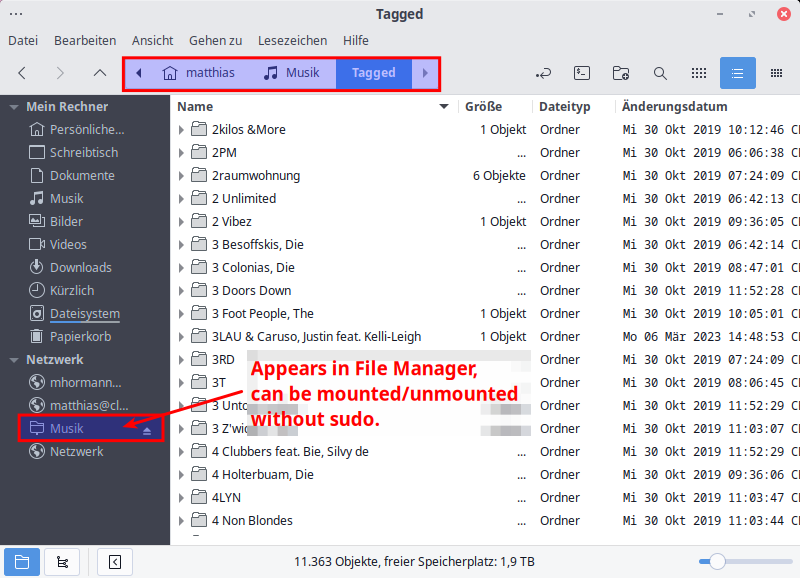Open Musik under Mein Rechner
The height and width of the screenshot is (578, 800).
point(56,198)
